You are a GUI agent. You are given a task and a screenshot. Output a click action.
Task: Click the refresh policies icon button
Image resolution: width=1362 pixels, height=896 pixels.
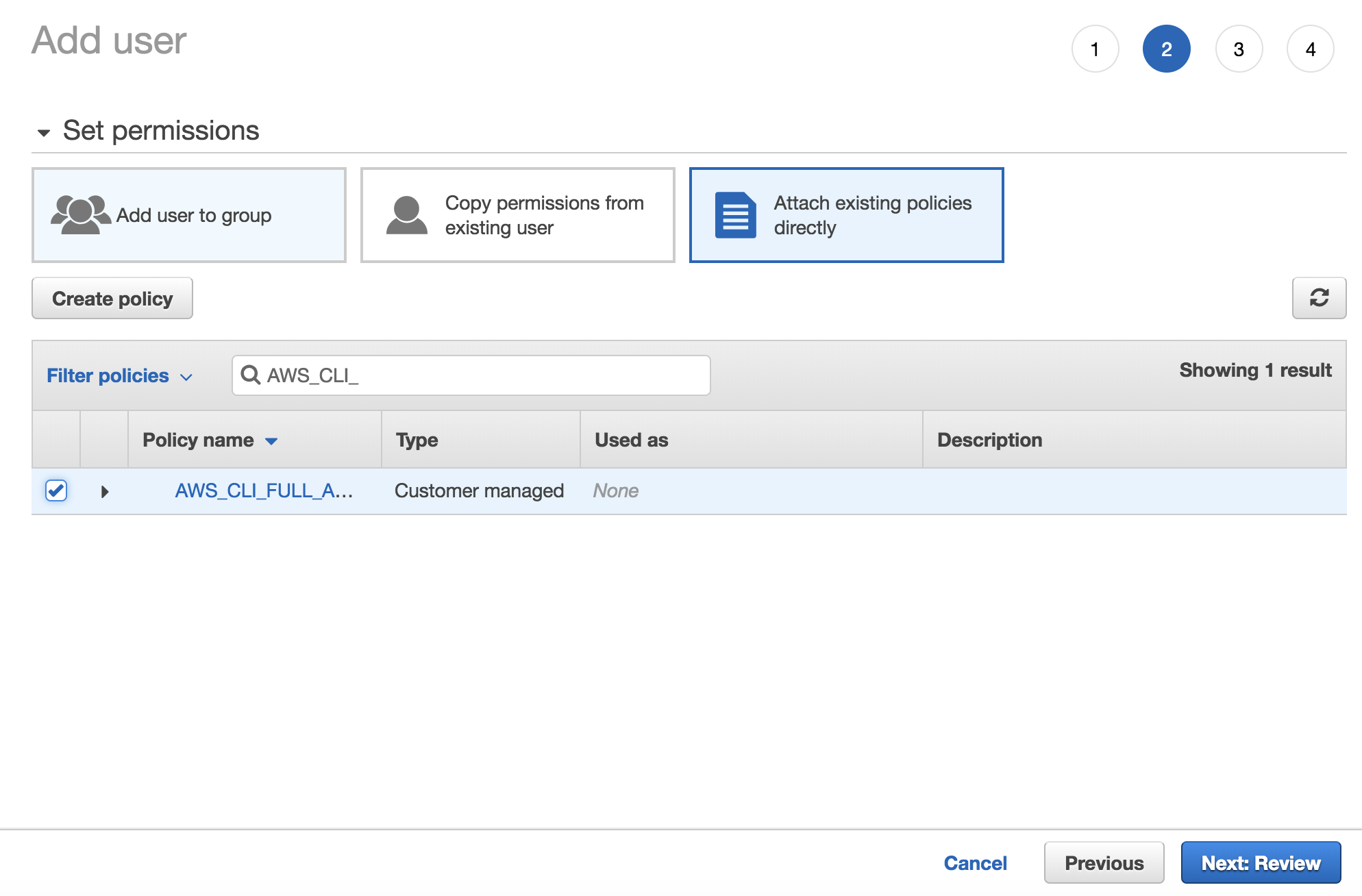[1319, 298]
